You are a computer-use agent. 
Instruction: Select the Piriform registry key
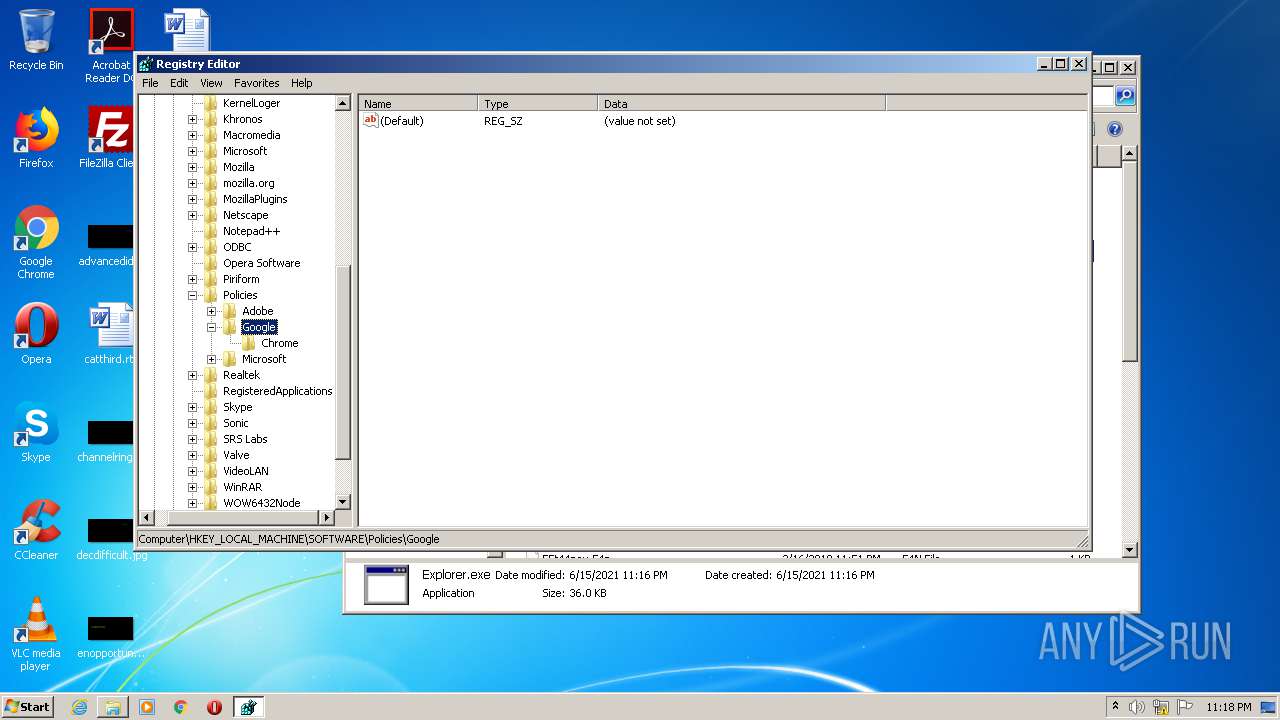point(241,279)
